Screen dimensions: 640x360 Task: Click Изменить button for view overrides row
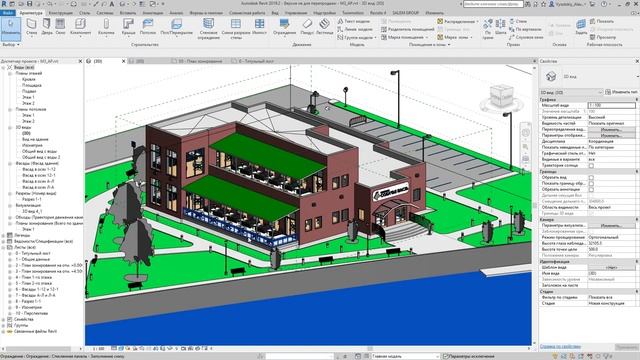[x=611, y=129]
